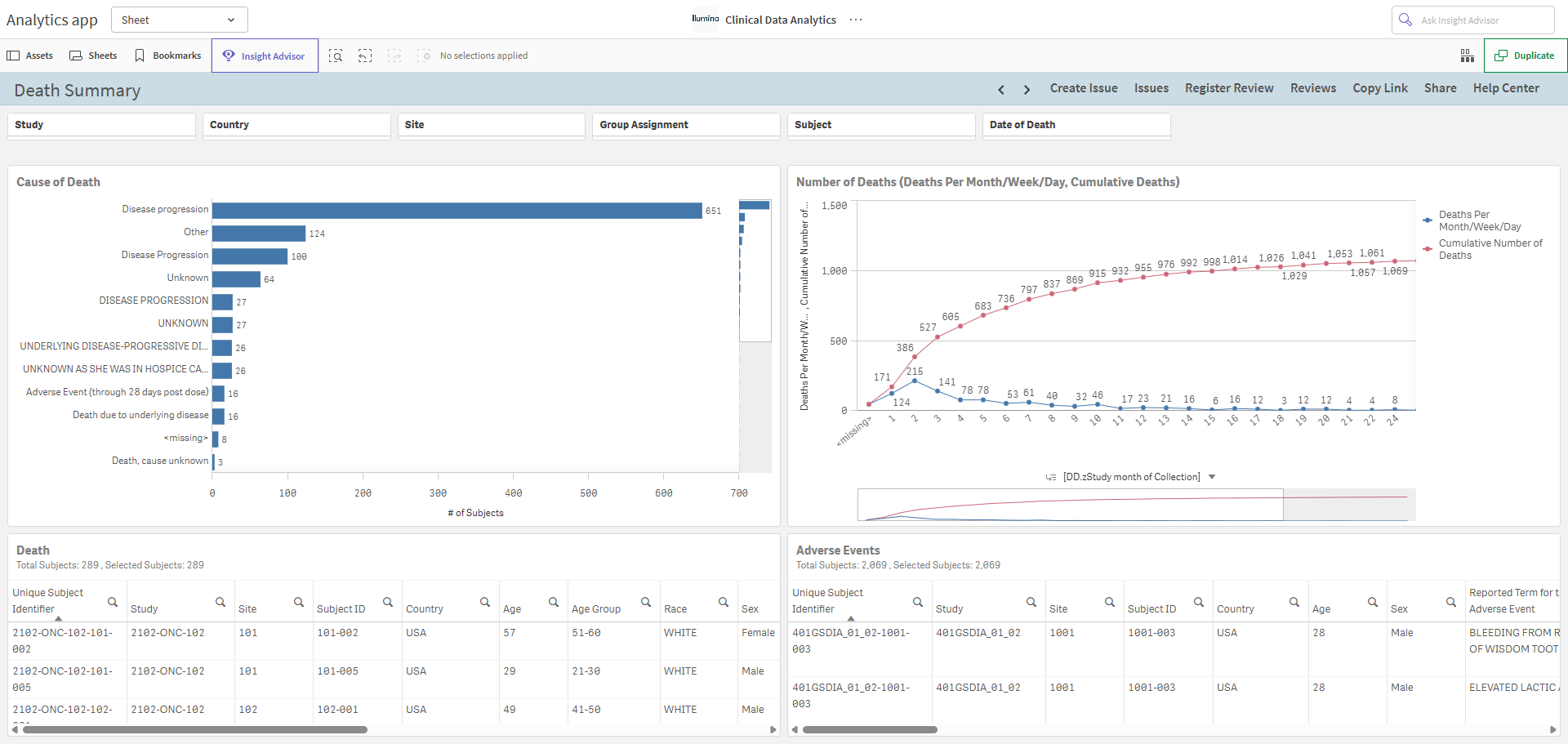The width and height of the screenshot is (1568, 744).
Task: Search Site column in Adverse Events table
Action: pyautogui.click(x=1110, y=602)
